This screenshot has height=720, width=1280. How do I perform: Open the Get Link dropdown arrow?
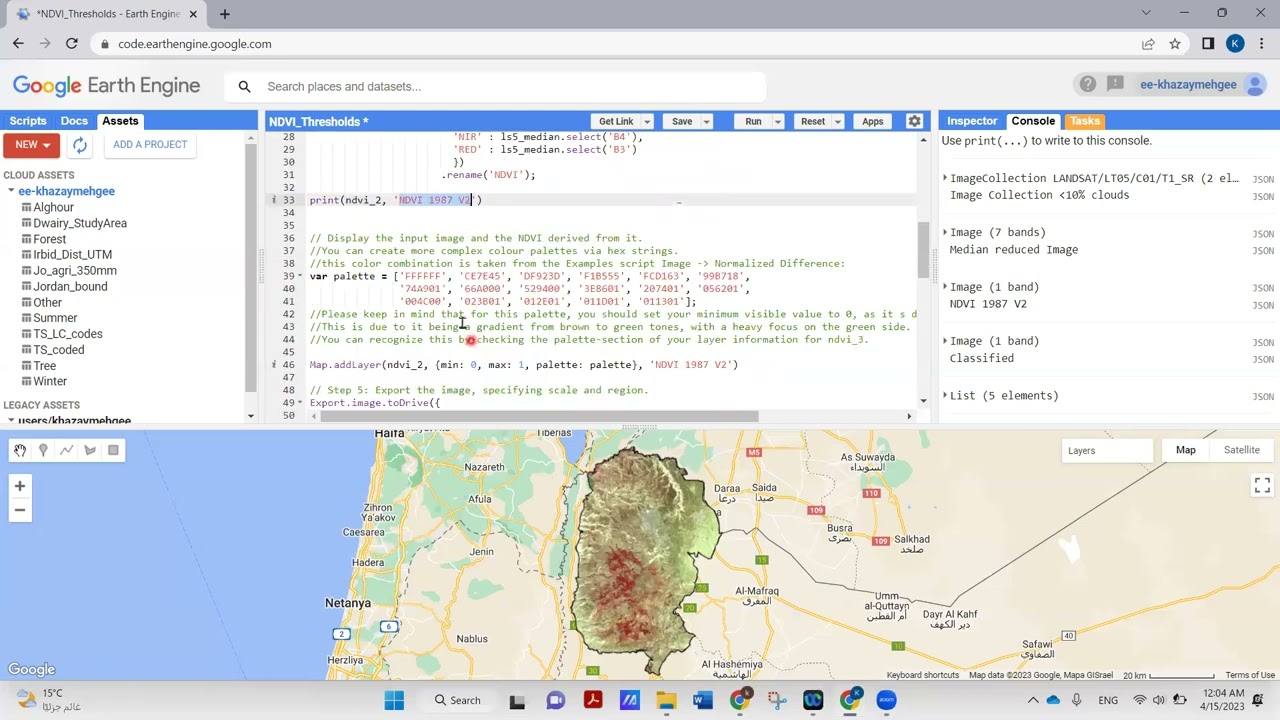click(x=647, y=122)
